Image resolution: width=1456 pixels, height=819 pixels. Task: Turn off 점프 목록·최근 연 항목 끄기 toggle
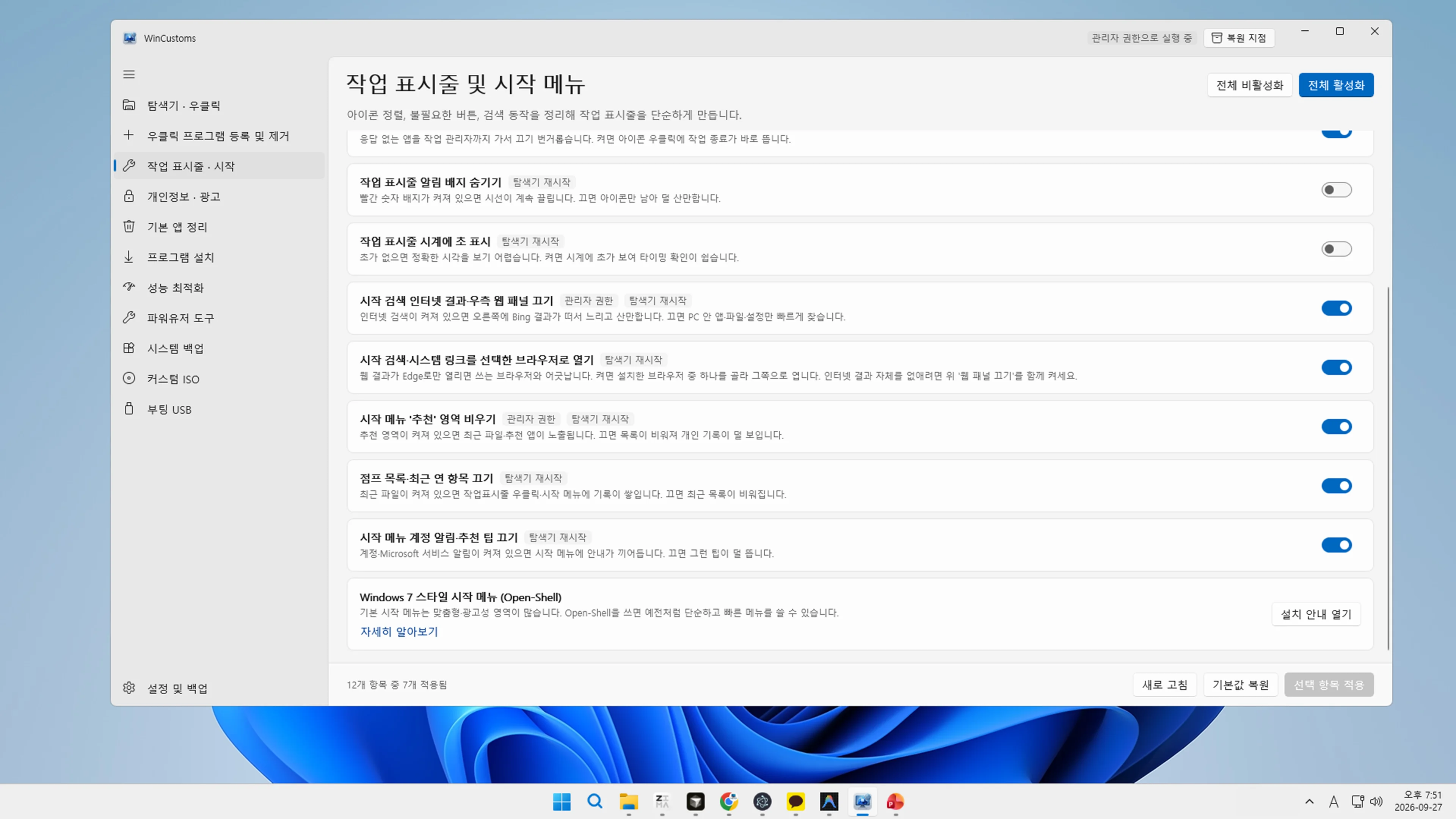(1336, 486)
